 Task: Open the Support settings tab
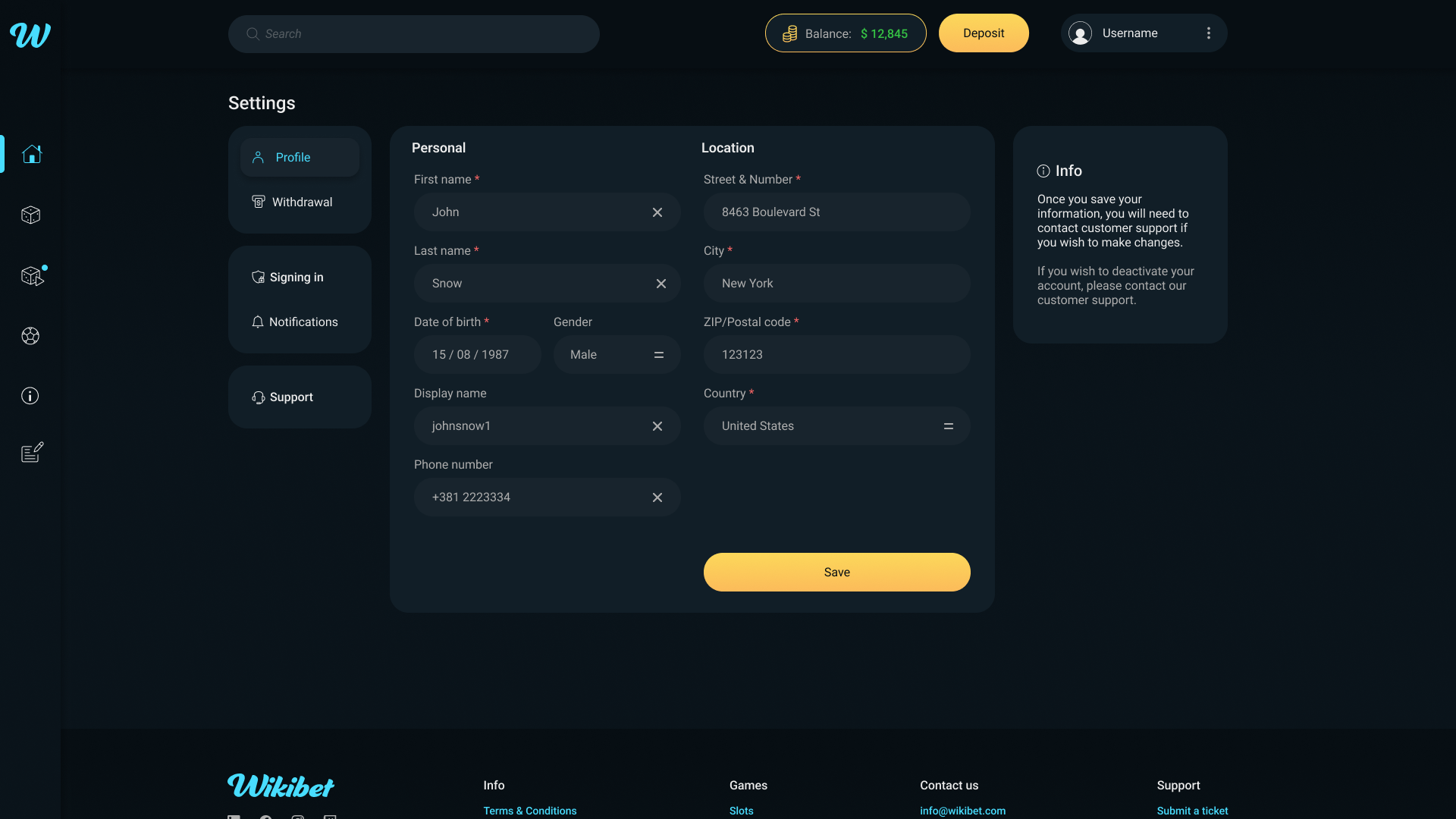click(x=300, y=397)
